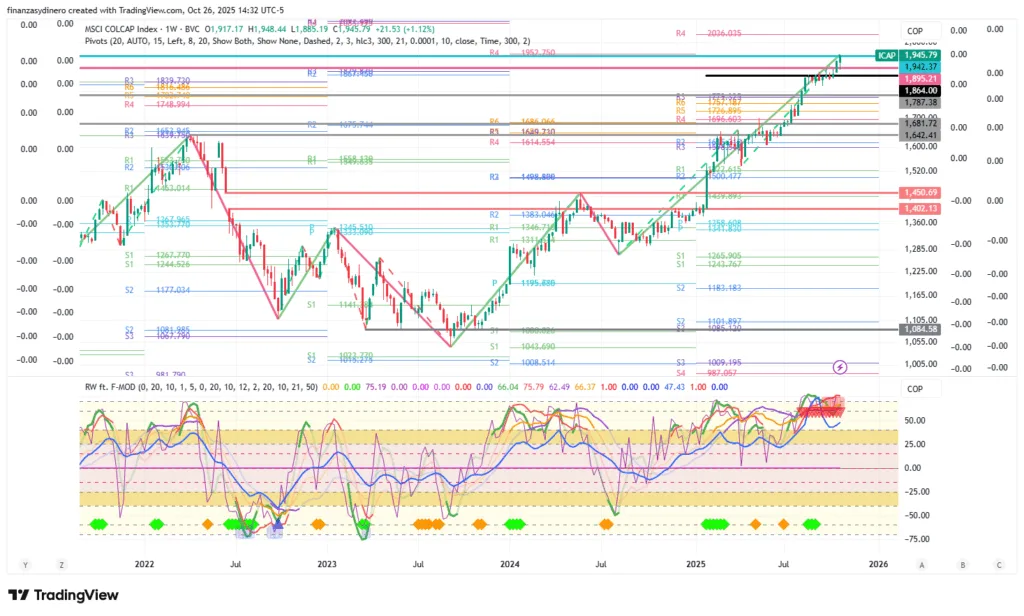This screenshot has height=616, width=1024.
Task: Click the black 1,864.00 price level label
Action: 919,90
